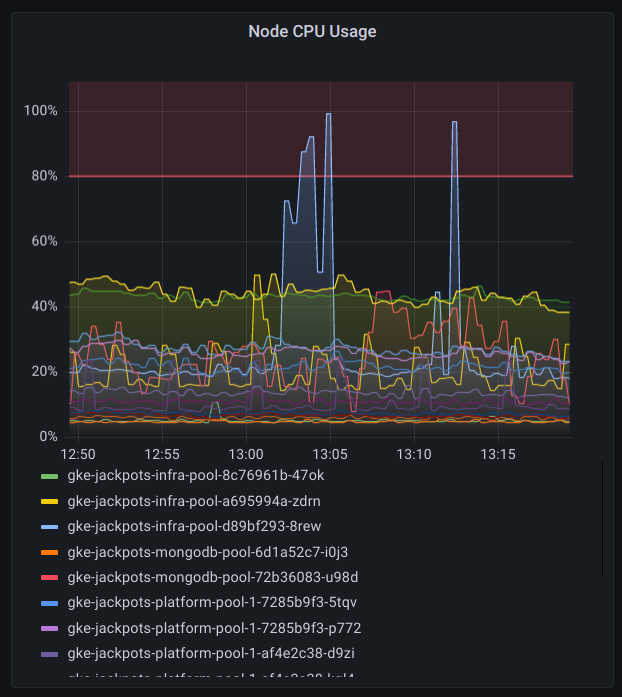Click the 100% y-axis label

pyautogui.click(x=40, y=111)
